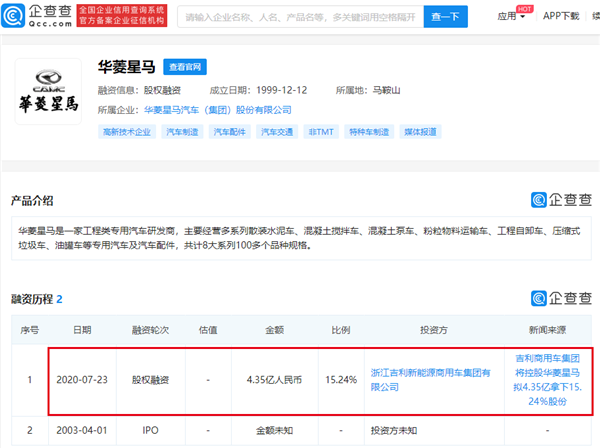The width and height of the screenshot is (600, 448).
Task: Click the Qcc.com logo icon
Action: (x=13, y=16)
